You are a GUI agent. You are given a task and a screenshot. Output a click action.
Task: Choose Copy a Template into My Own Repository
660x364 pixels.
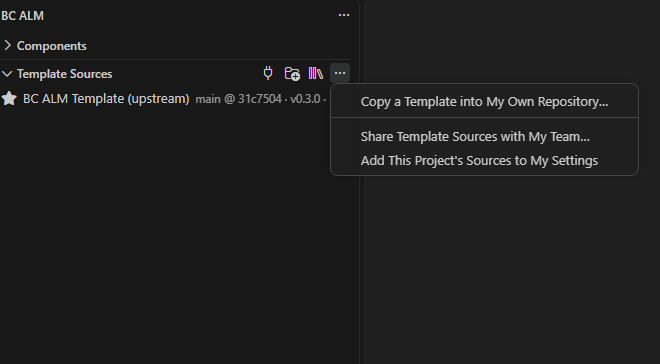(484, 102)
